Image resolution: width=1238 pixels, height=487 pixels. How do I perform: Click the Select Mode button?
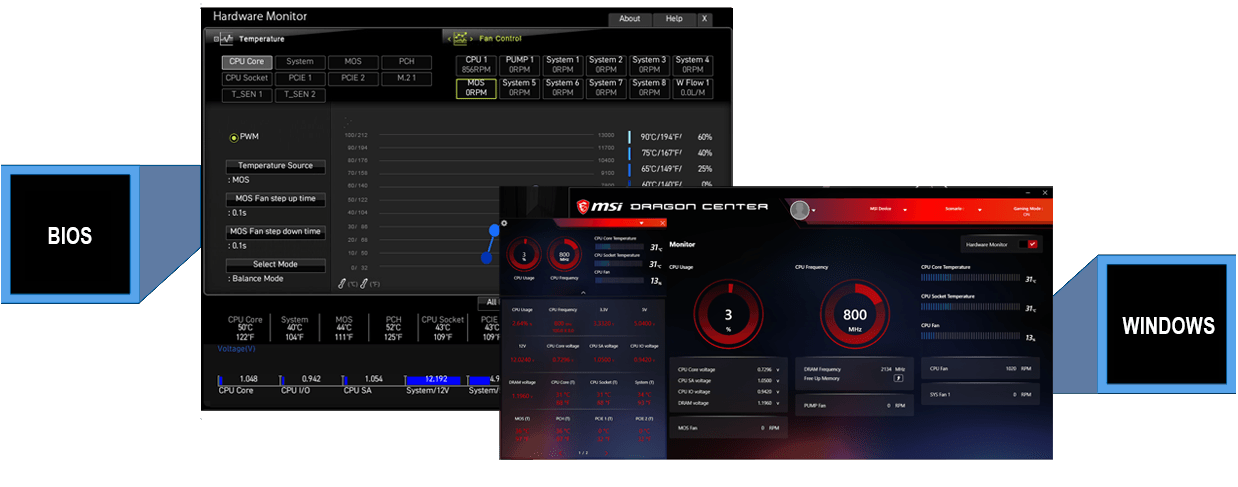click(x=275, y=265)
